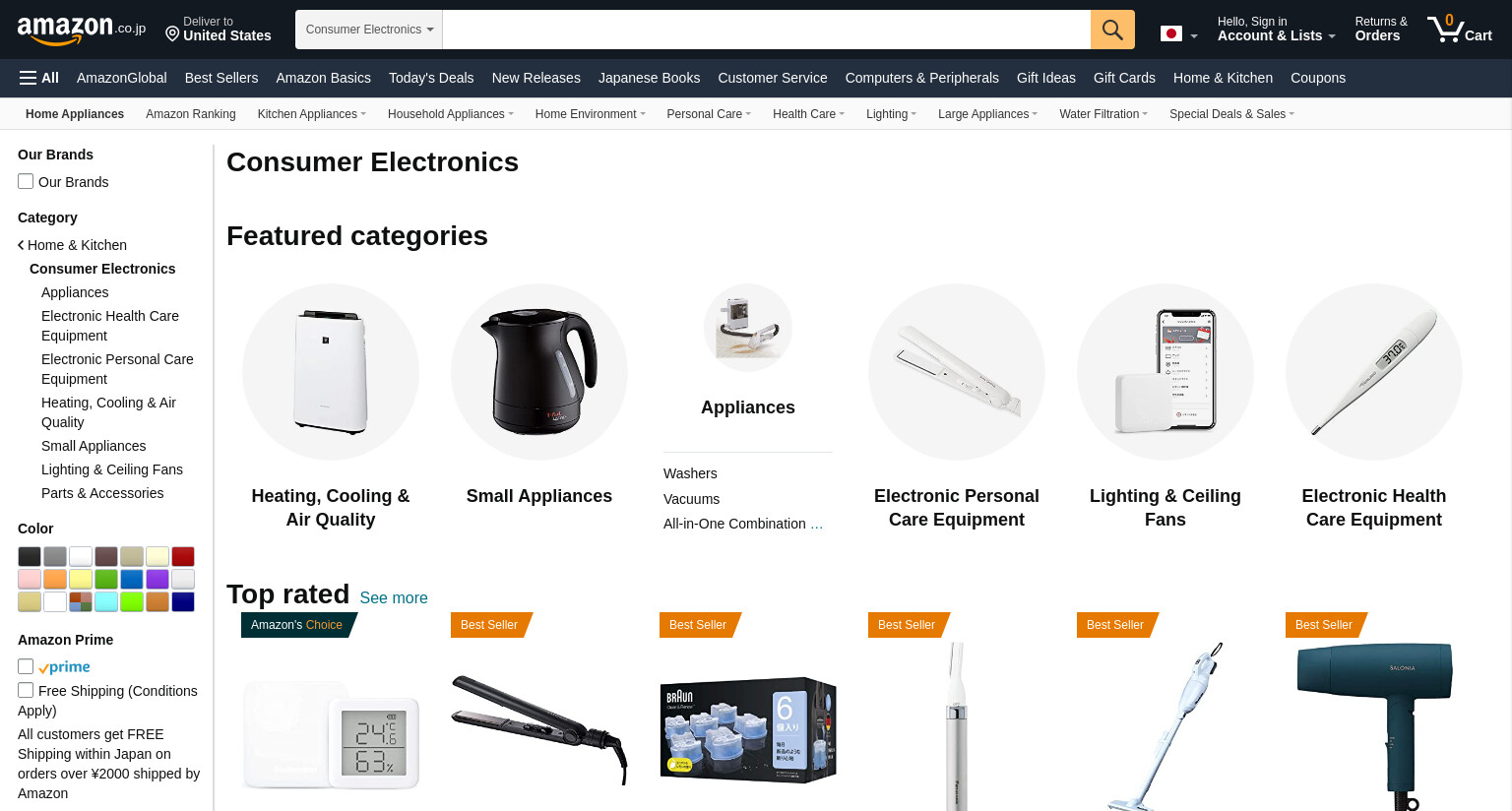Viewport: 1512px width, 811px height.
Task: Click the Deliver to location pin
Action: click(172, 34)
